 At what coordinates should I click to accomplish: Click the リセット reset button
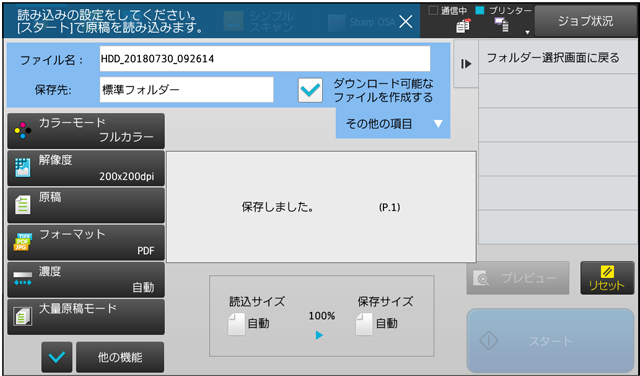(607, 278)
